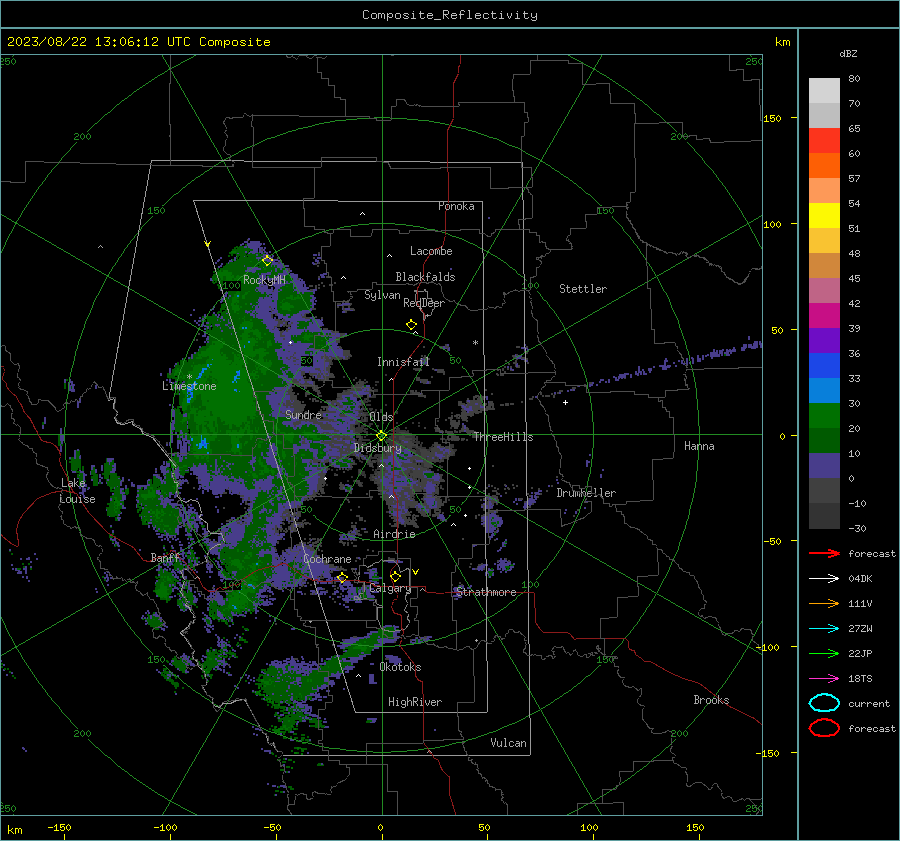Click the ThreeHills label
The height and width of the screenshot is (841, 900).
(503, 437)
